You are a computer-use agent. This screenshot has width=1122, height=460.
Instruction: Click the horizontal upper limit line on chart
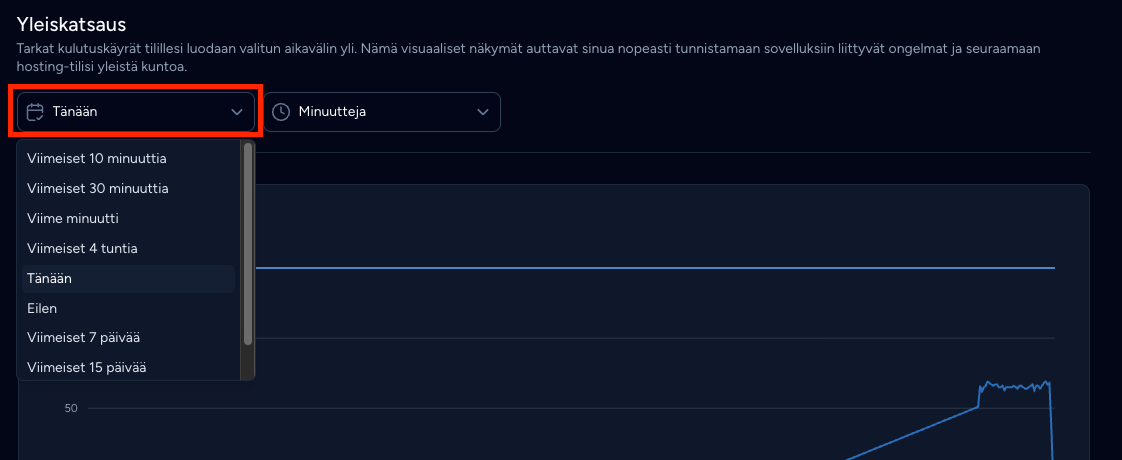point(655,268)
